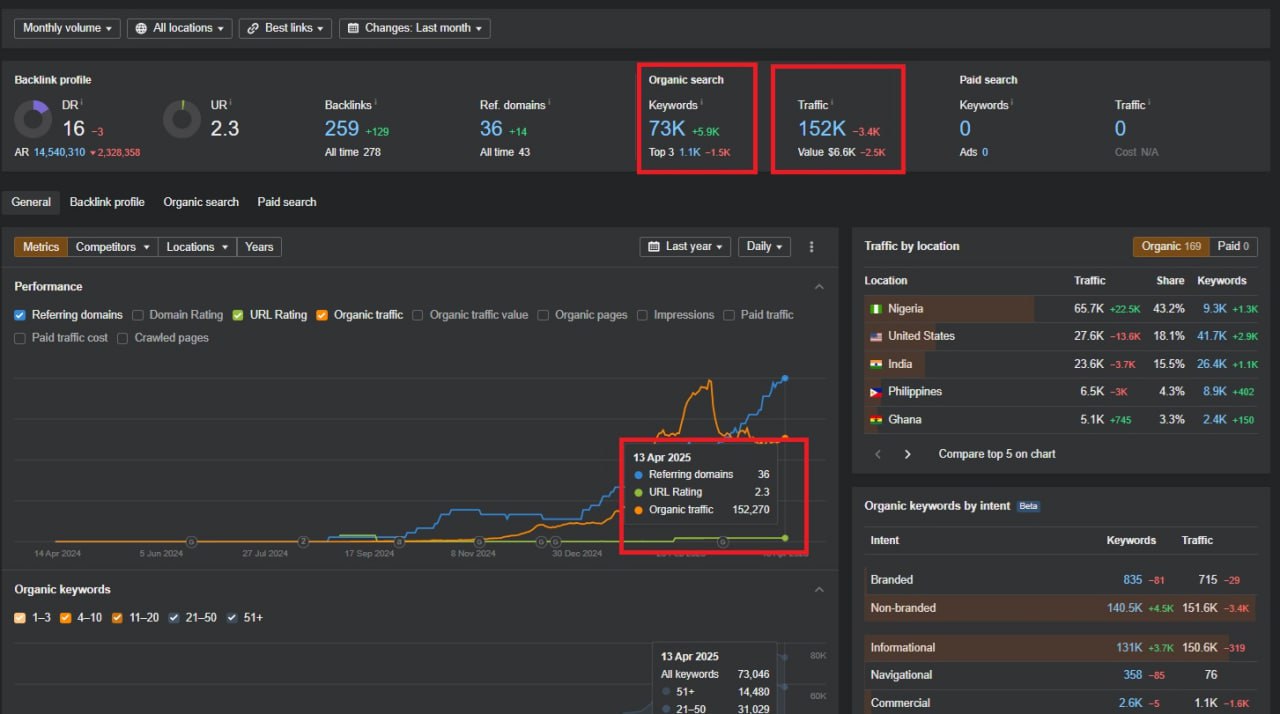Click the info icon beside Backlinks
The width and height of the screenshot is (1280, 714).
click(x=376, y=103)
